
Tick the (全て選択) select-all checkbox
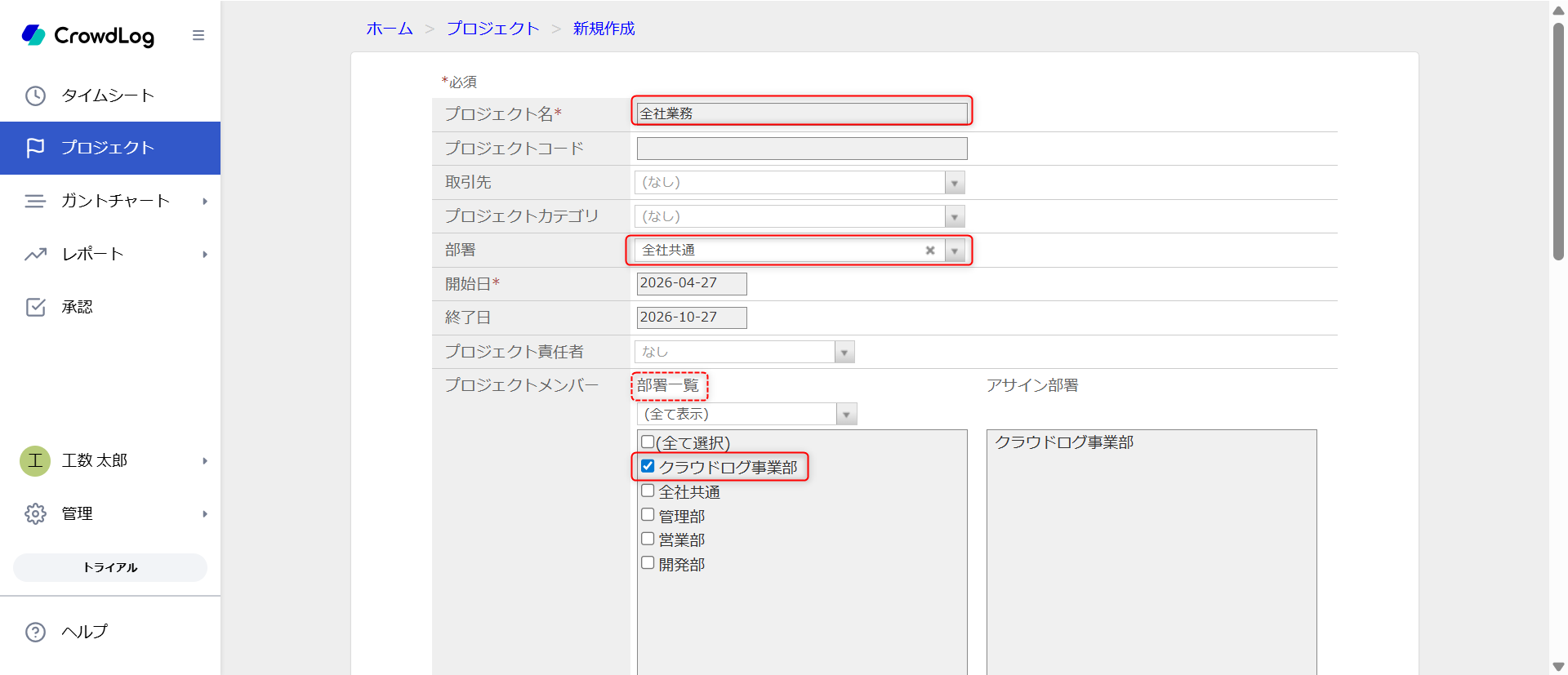coord(648,442)
